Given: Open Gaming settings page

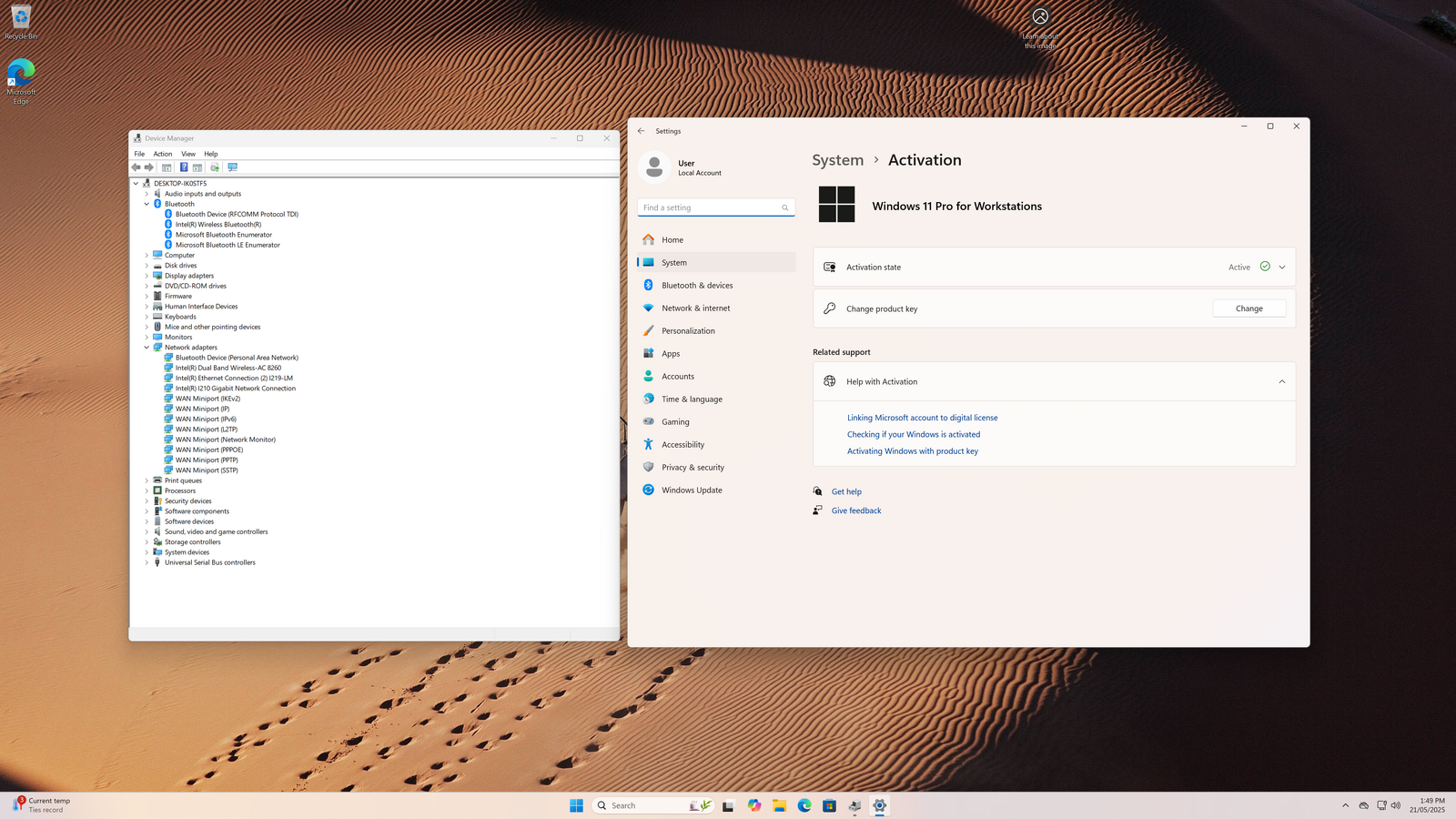Looking at the screenshot, I should (x=716, y=422).
